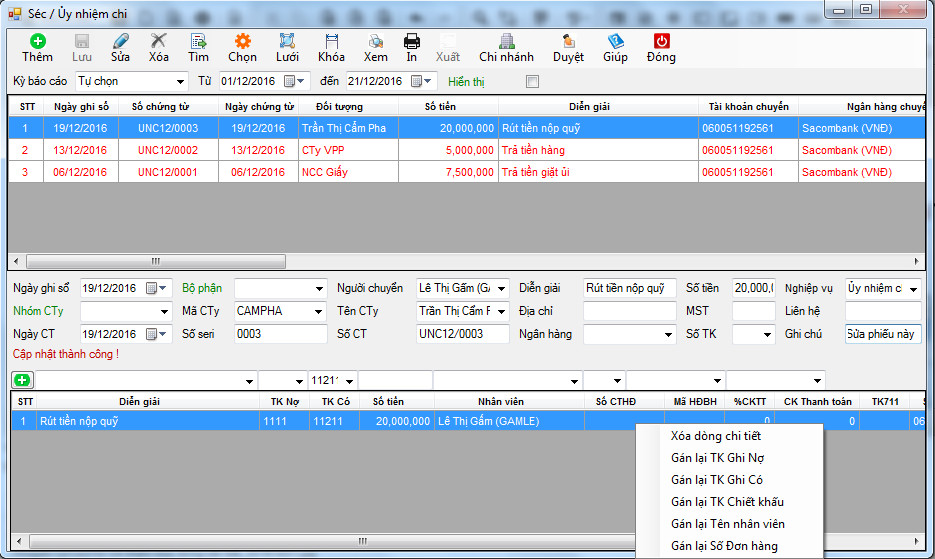Viewport: 935px width, 559px height.
Task: Click the amount cell 5,000,000
Action: 448,150
